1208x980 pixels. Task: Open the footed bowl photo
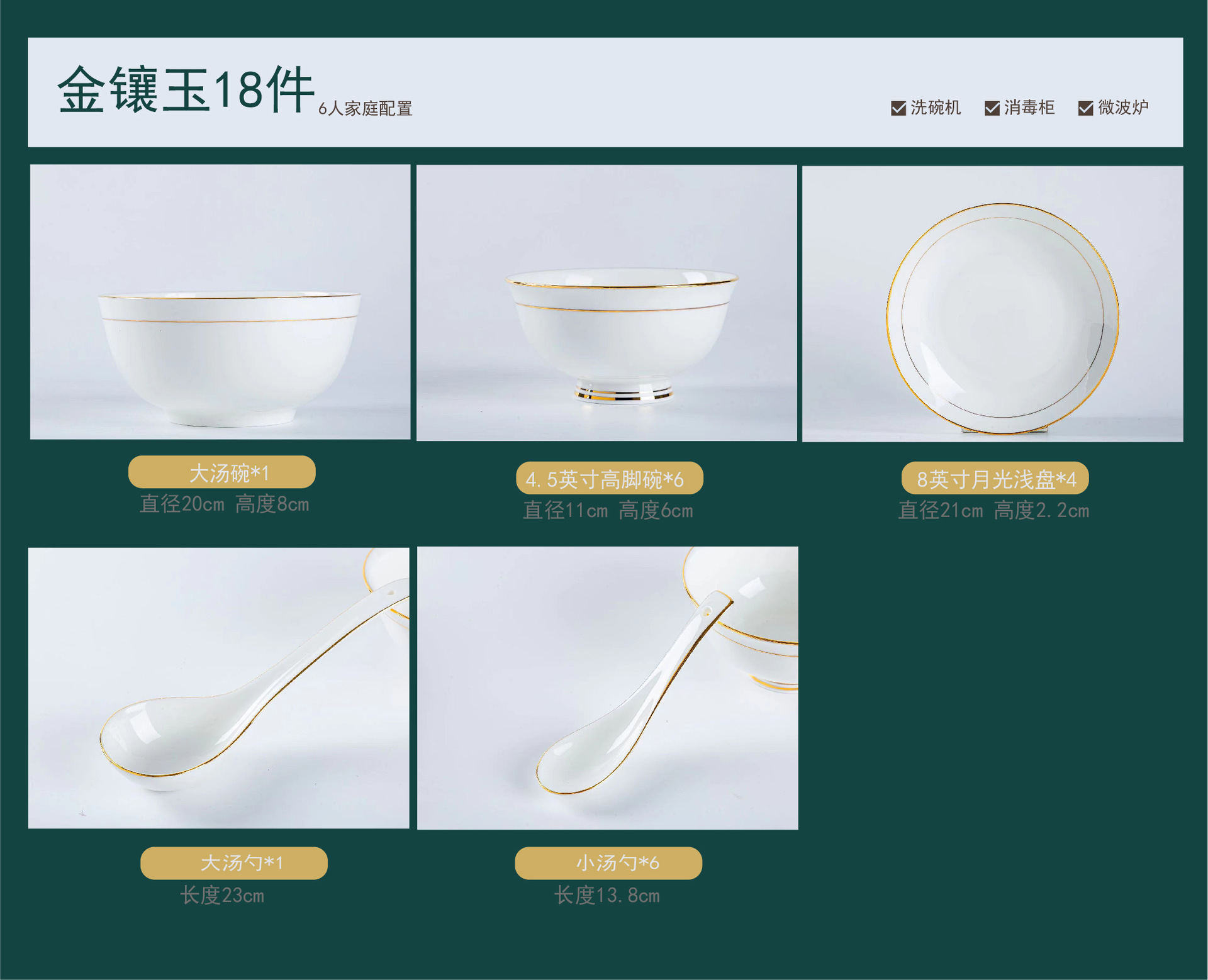click(x=607, y=303)
